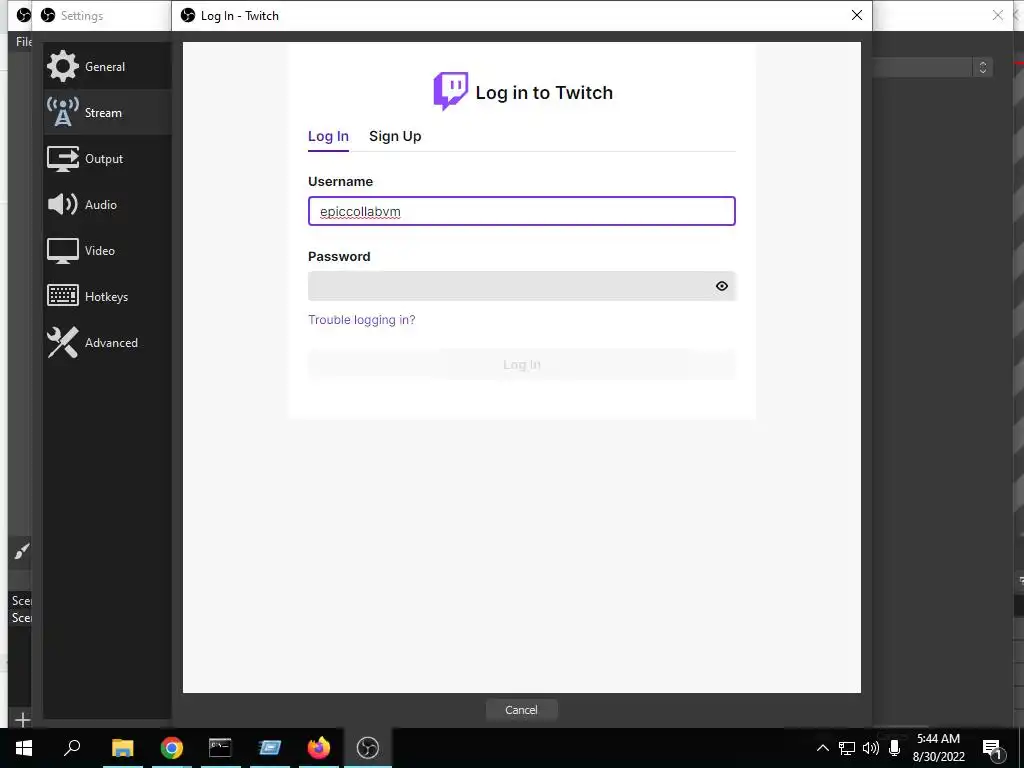Open the taskbar clock and date
Viewport: 1024px width, 768px height.
[x=938, y=748]
